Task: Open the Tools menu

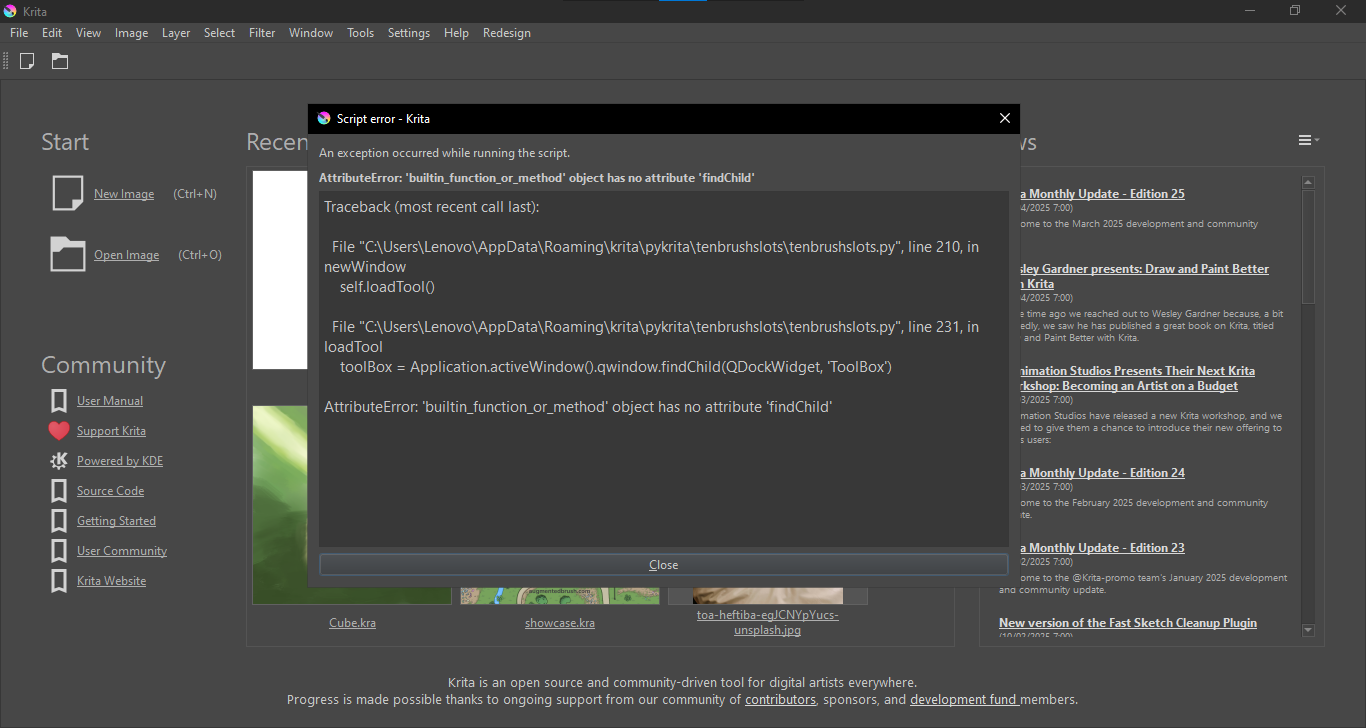Action: coord(360,33)
